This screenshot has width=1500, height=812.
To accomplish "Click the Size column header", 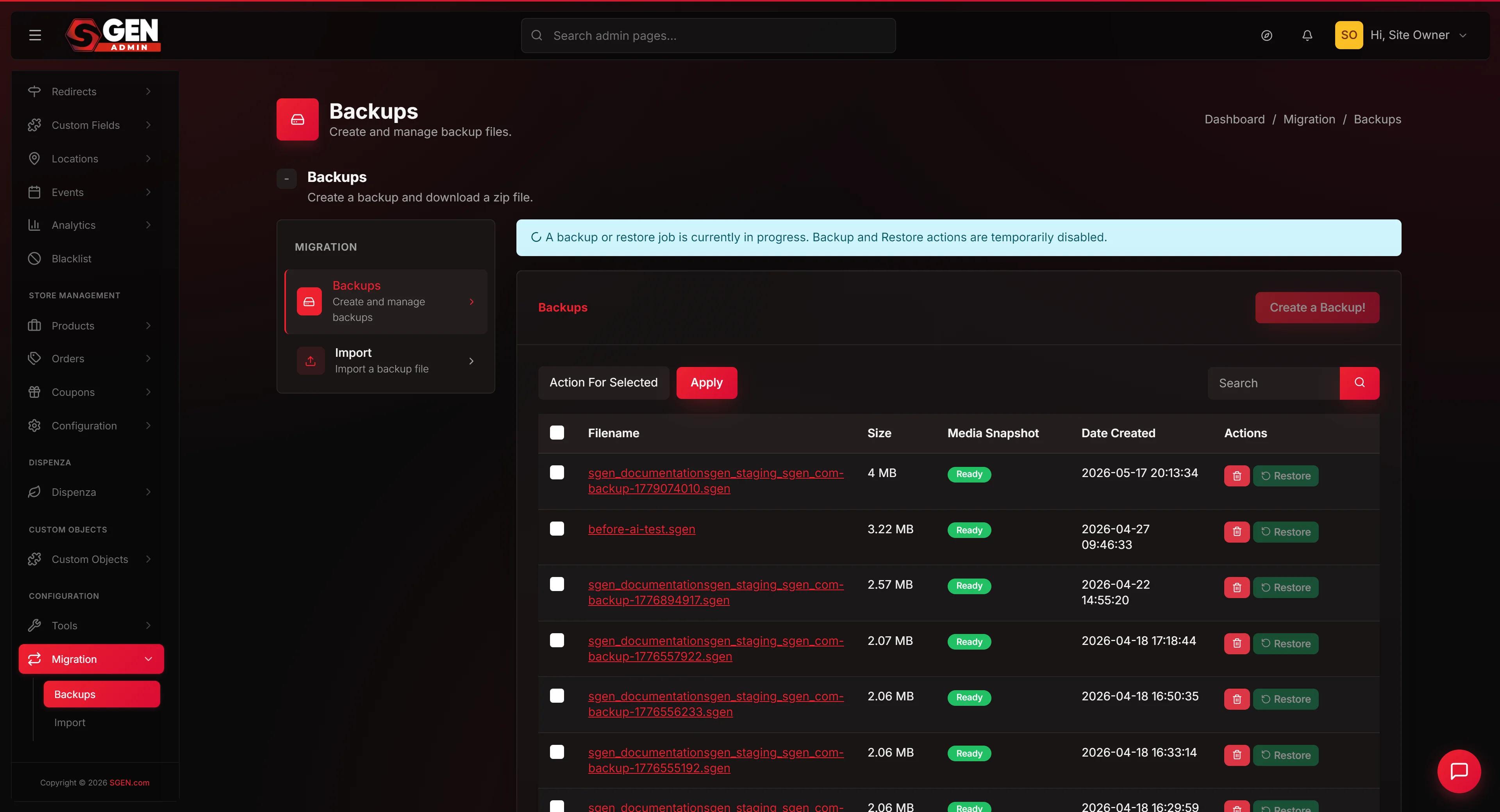I will (x=879, y=433).
